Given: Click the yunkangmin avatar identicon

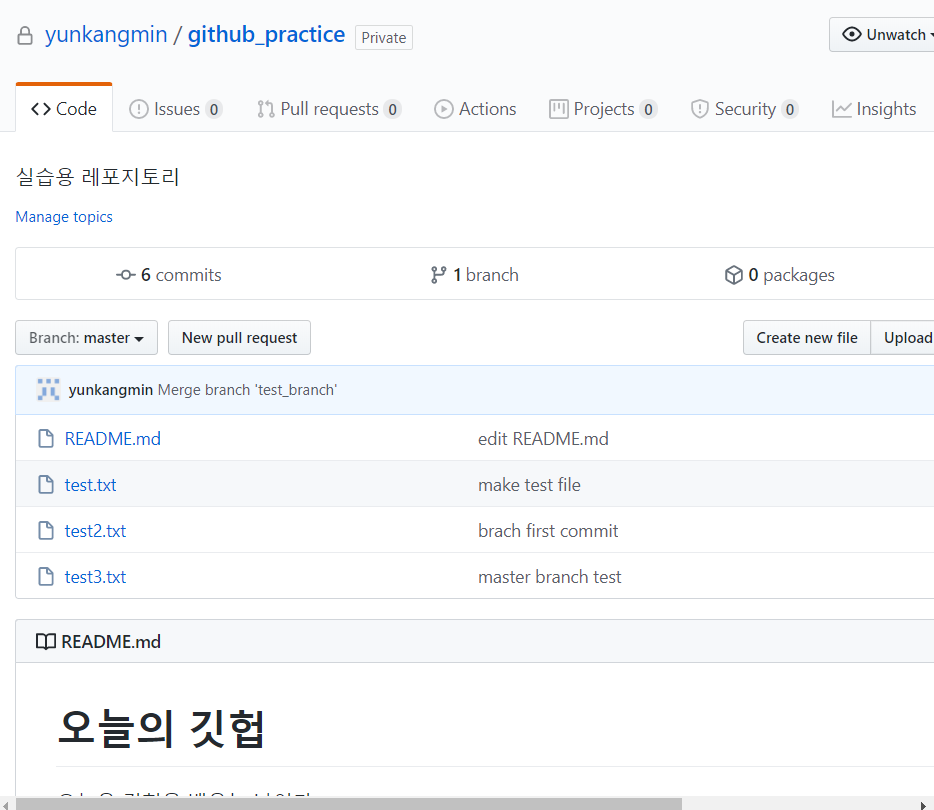Looking at the screenshot, I should [48, 390].
